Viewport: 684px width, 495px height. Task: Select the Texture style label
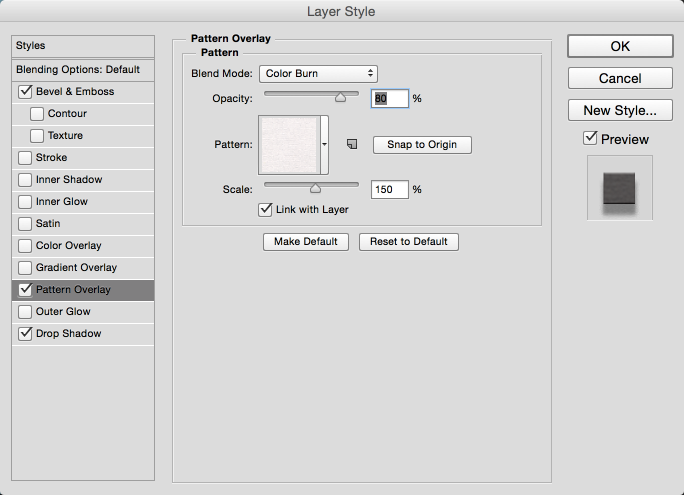point(65,136)
